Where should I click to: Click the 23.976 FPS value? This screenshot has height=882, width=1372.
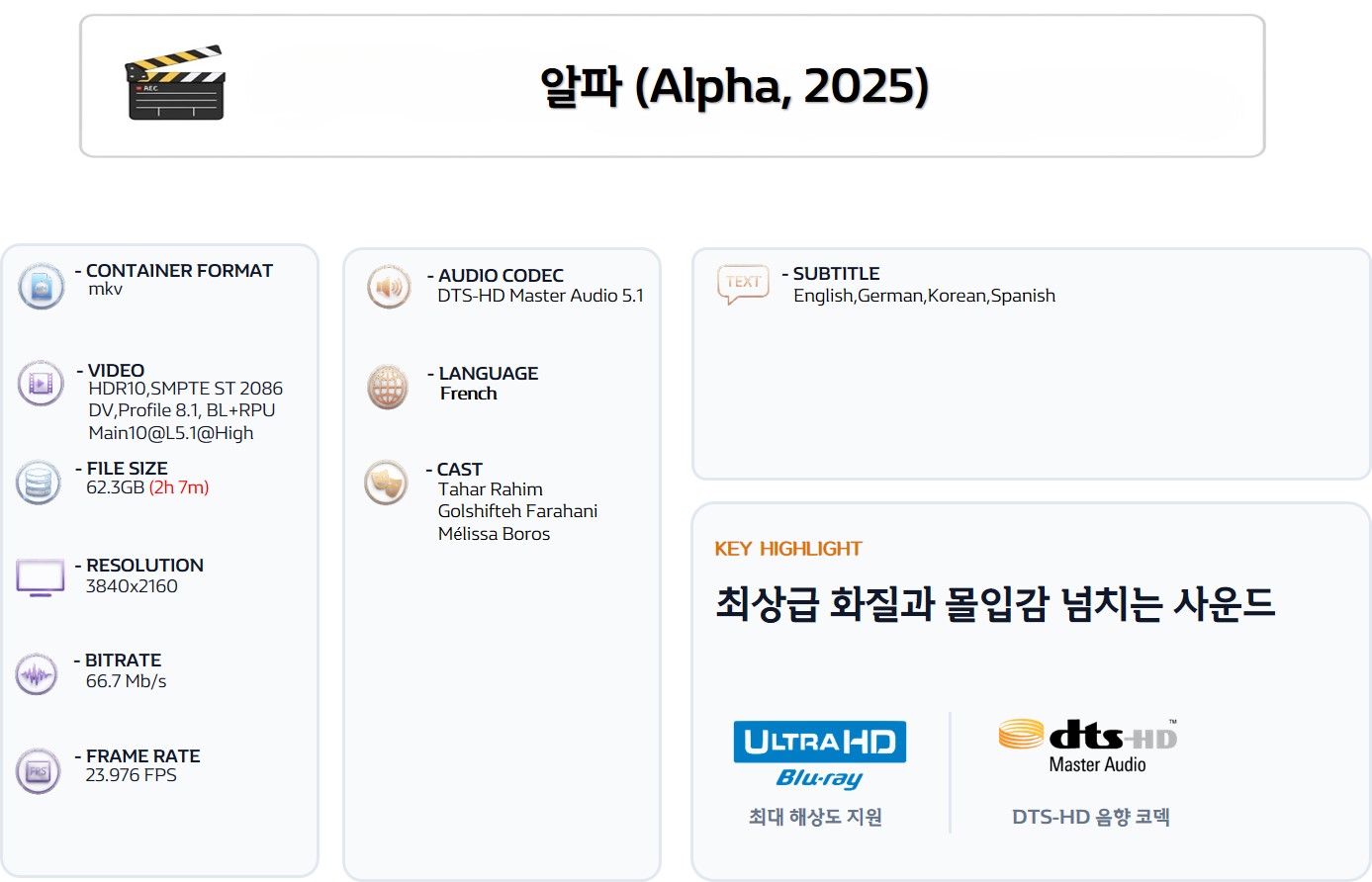point(131,775)
